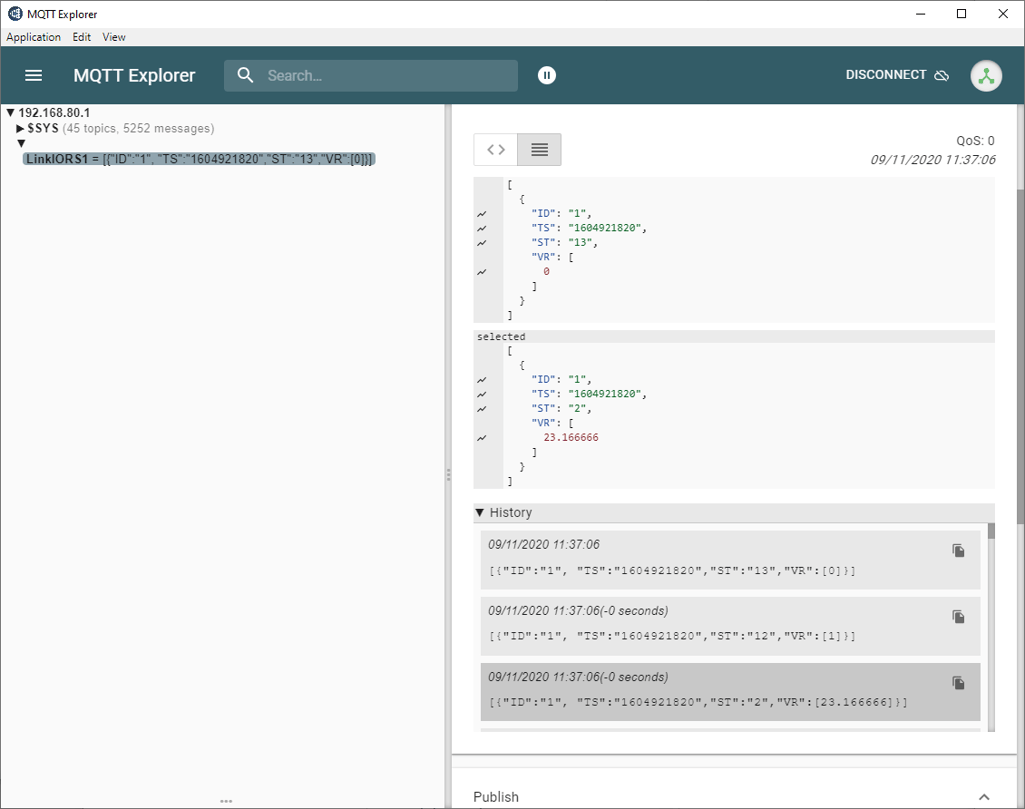The height and width of the screenshot is (809, 1025).
Task: Collapse the History section
Action: [x=479, y=512]
